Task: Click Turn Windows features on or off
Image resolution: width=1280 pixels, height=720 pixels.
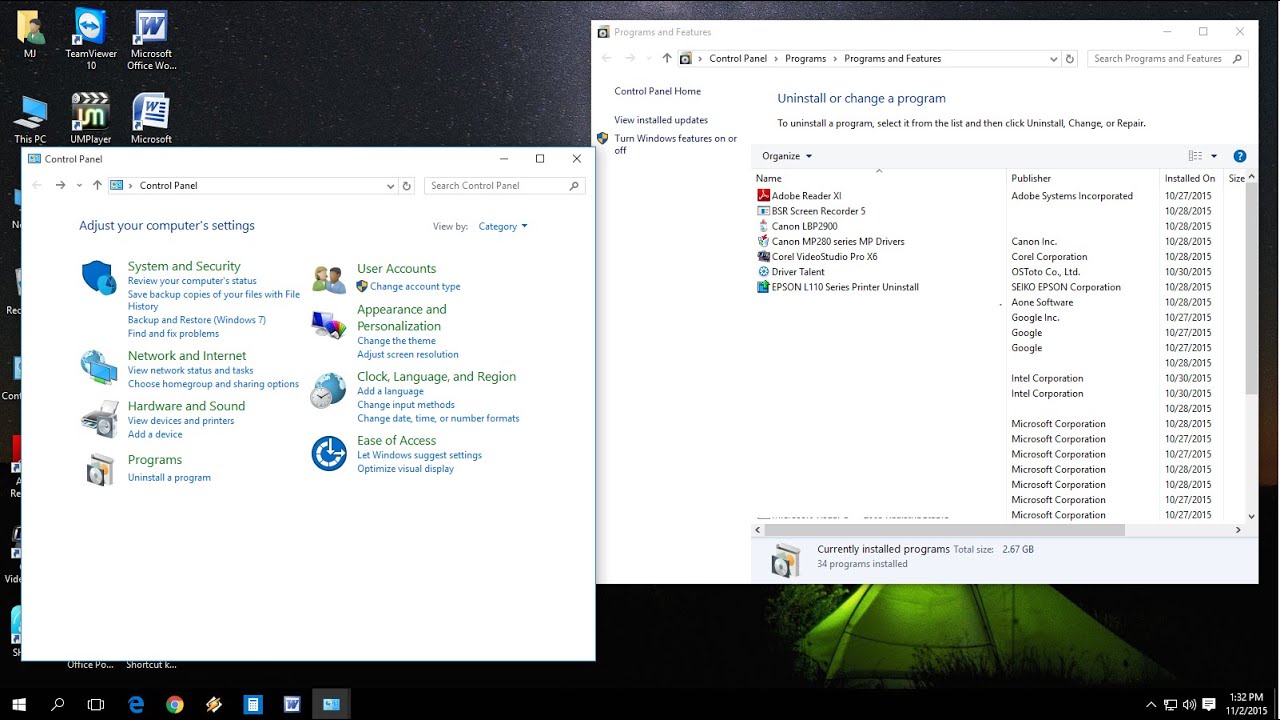Action: 676,144
